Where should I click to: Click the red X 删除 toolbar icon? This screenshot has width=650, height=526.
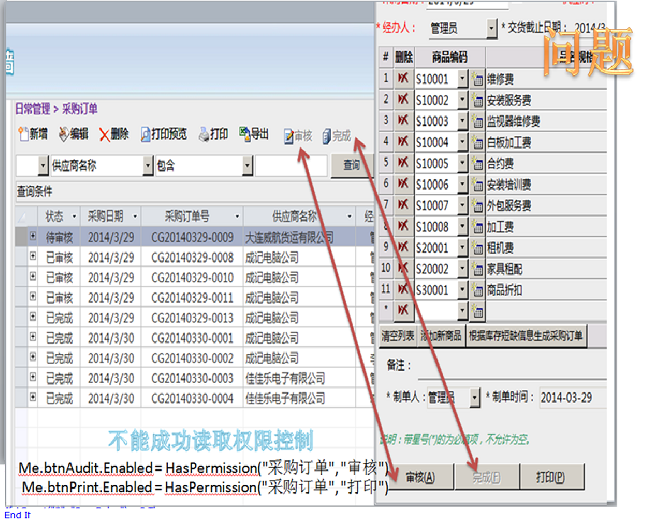[x=114, y=134]
